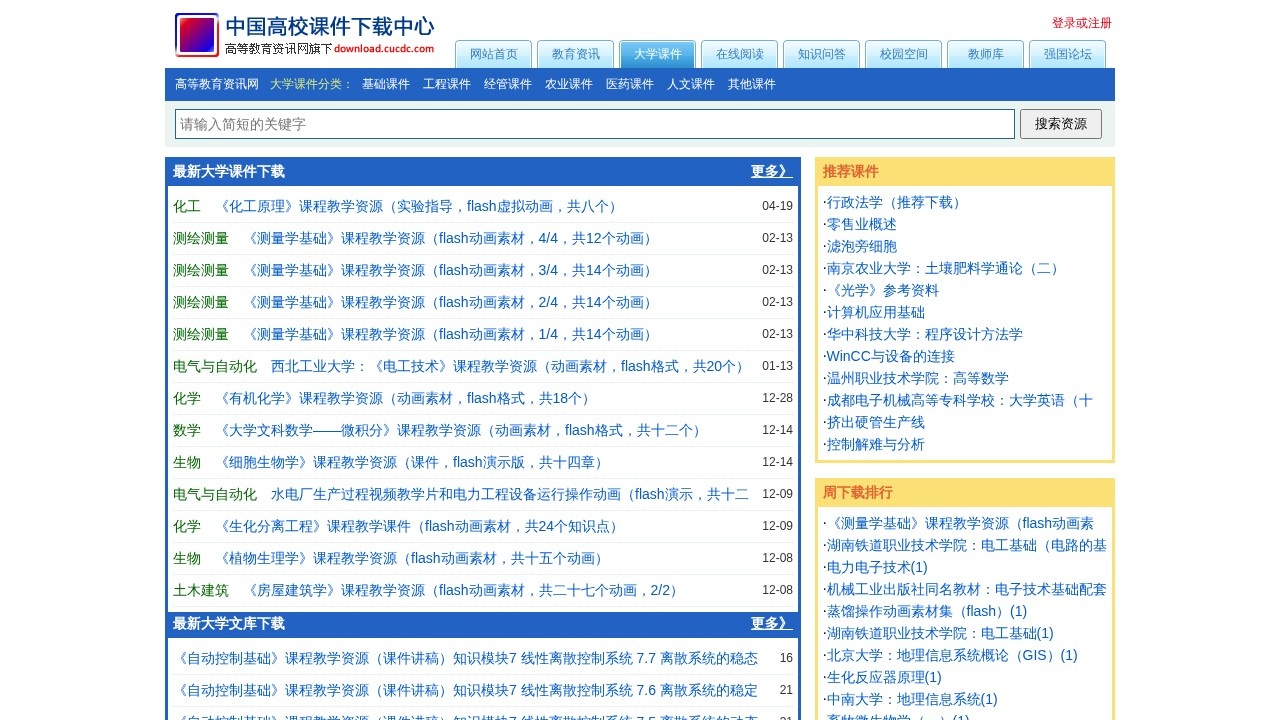Click the 化工 category label
Screen dimensions: 1280x720
pos(187,206)
